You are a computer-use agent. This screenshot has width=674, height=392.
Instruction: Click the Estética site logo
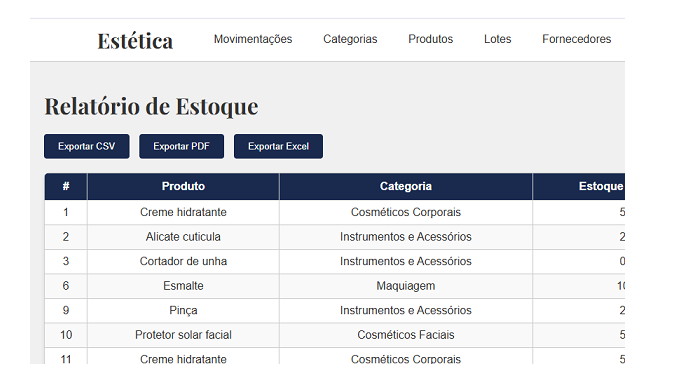[135, 41]
